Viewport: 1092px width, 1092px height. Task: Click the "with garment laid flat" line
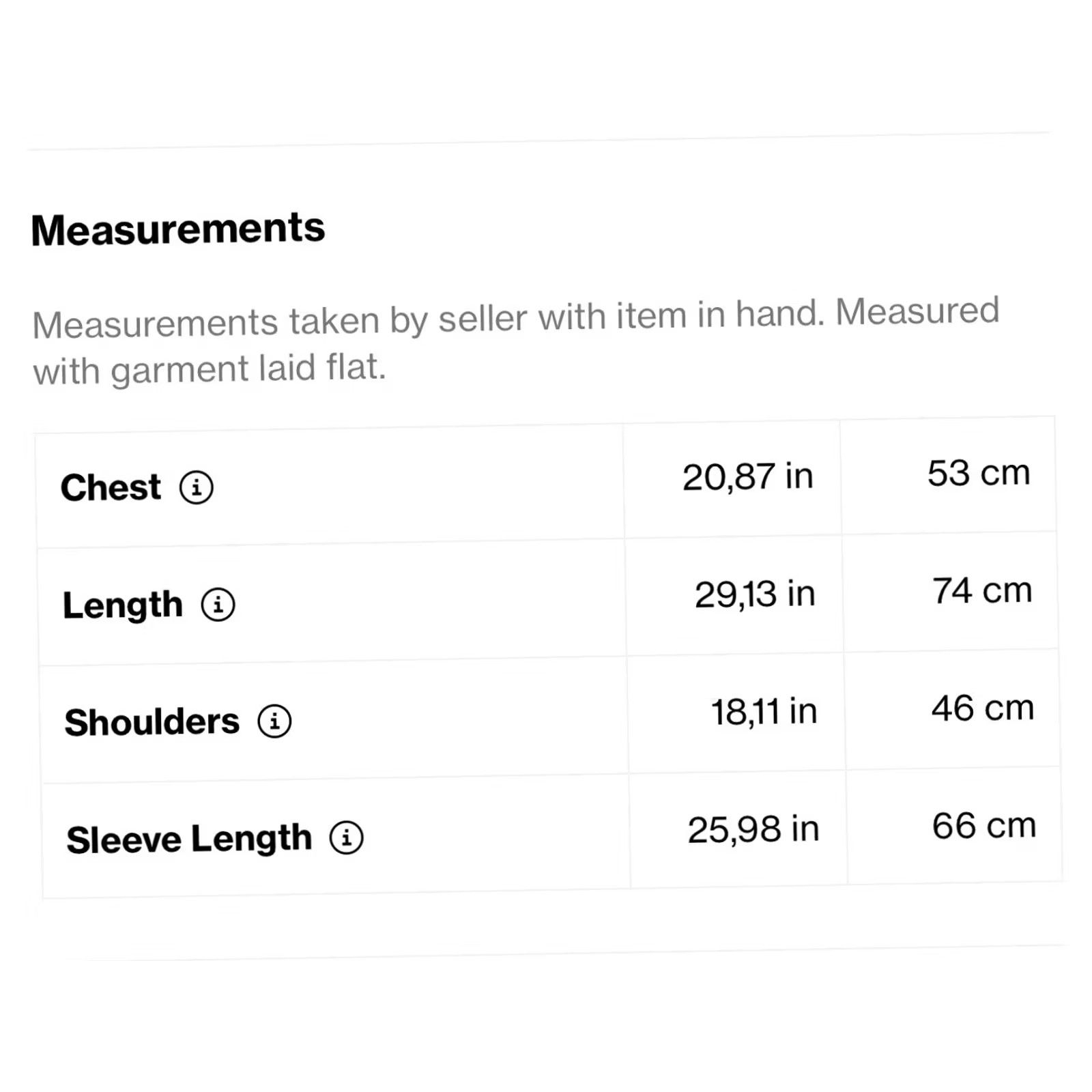click(x=210, y=369)
